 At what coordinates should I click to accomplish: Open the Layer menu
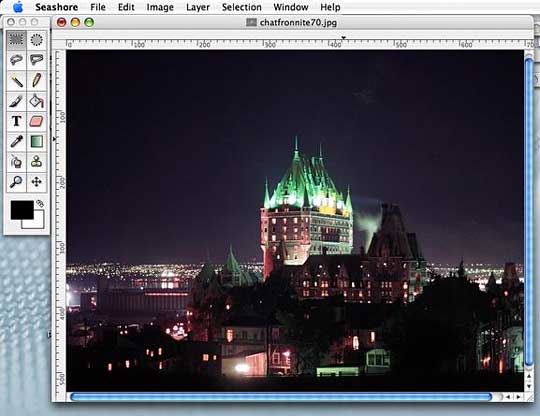coord(198,7)
